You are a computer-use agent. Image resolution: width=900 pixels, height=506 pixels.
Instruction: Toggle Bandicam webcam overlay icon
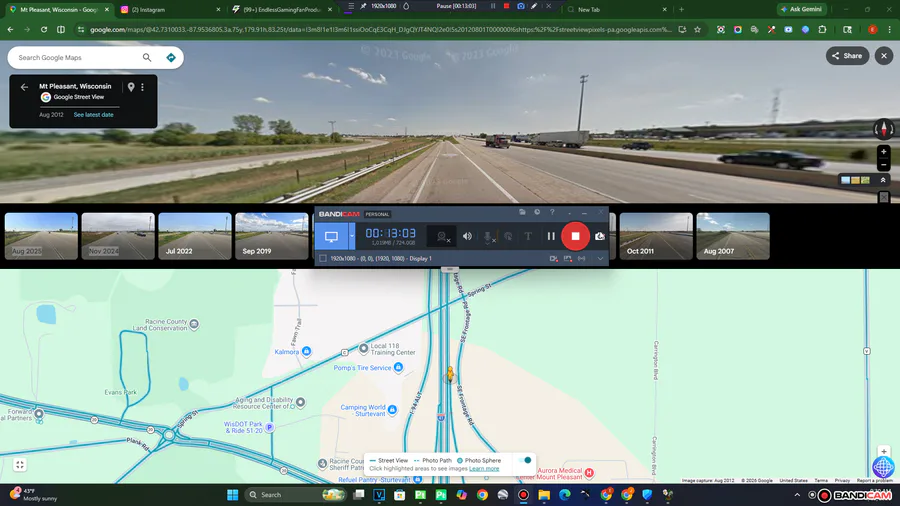tap(442, 236)
